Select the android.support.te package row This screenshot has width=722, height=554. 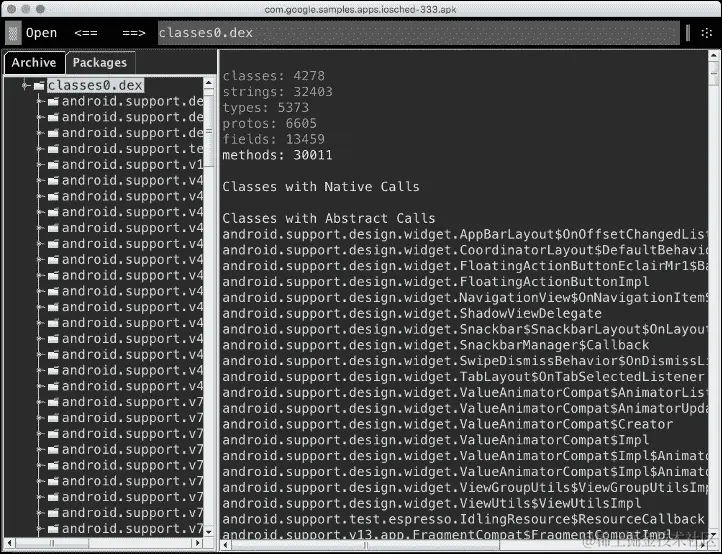pyautogui.click(x=132, y=149)
